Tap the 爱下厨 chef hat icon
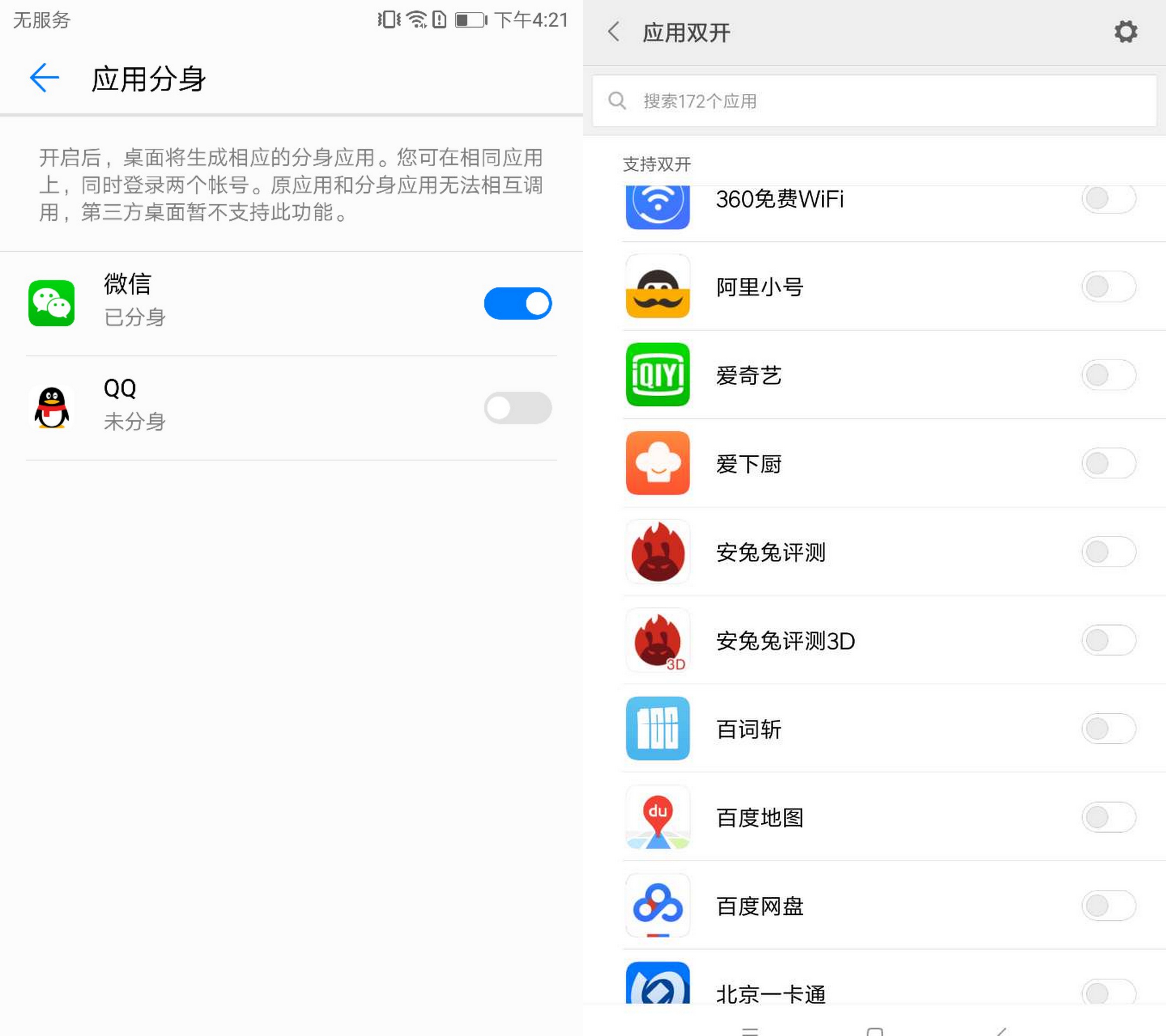 (x=658, y=463)
